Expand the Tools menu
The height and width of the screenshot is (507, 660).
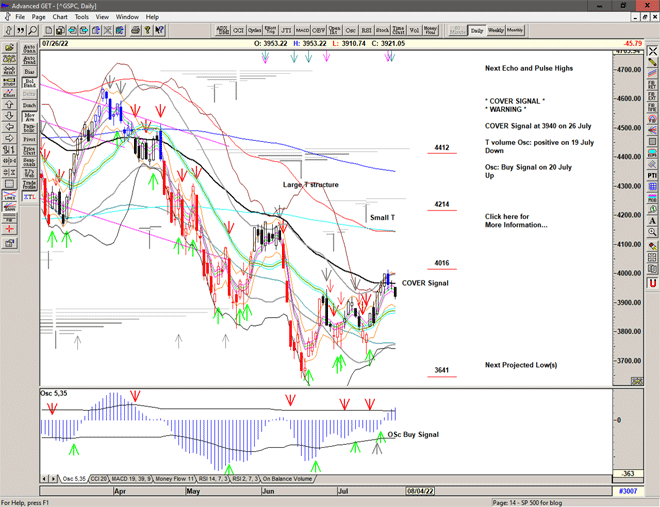(82, 17)
